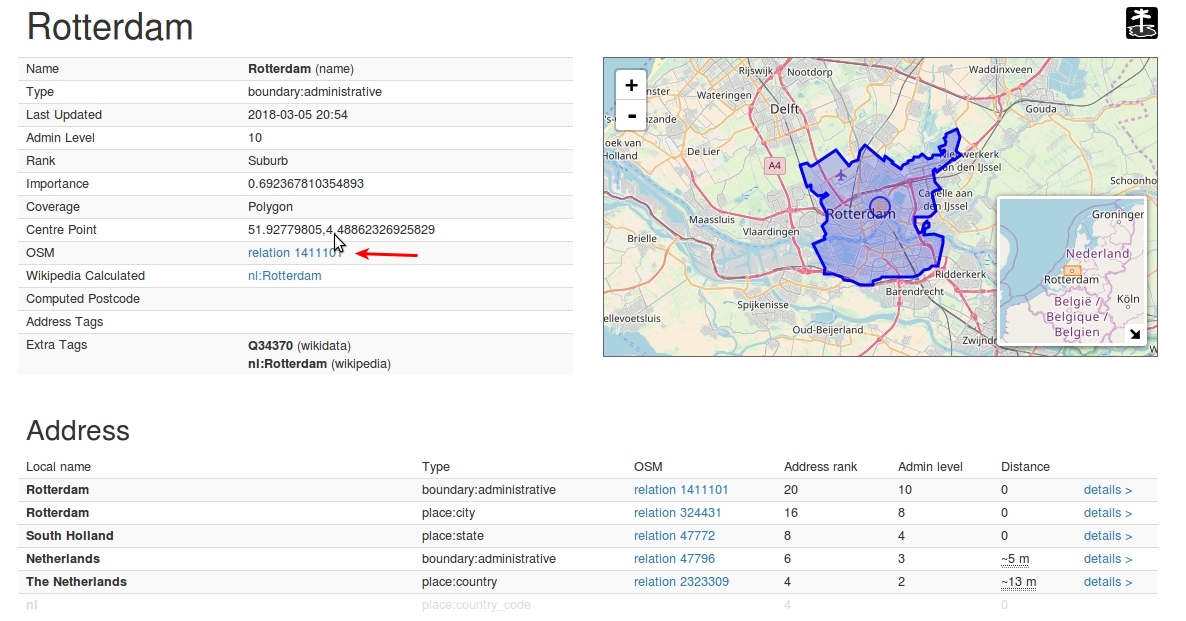
Task: Click the A4 road shield on map
Action: (x=775, y=166)
